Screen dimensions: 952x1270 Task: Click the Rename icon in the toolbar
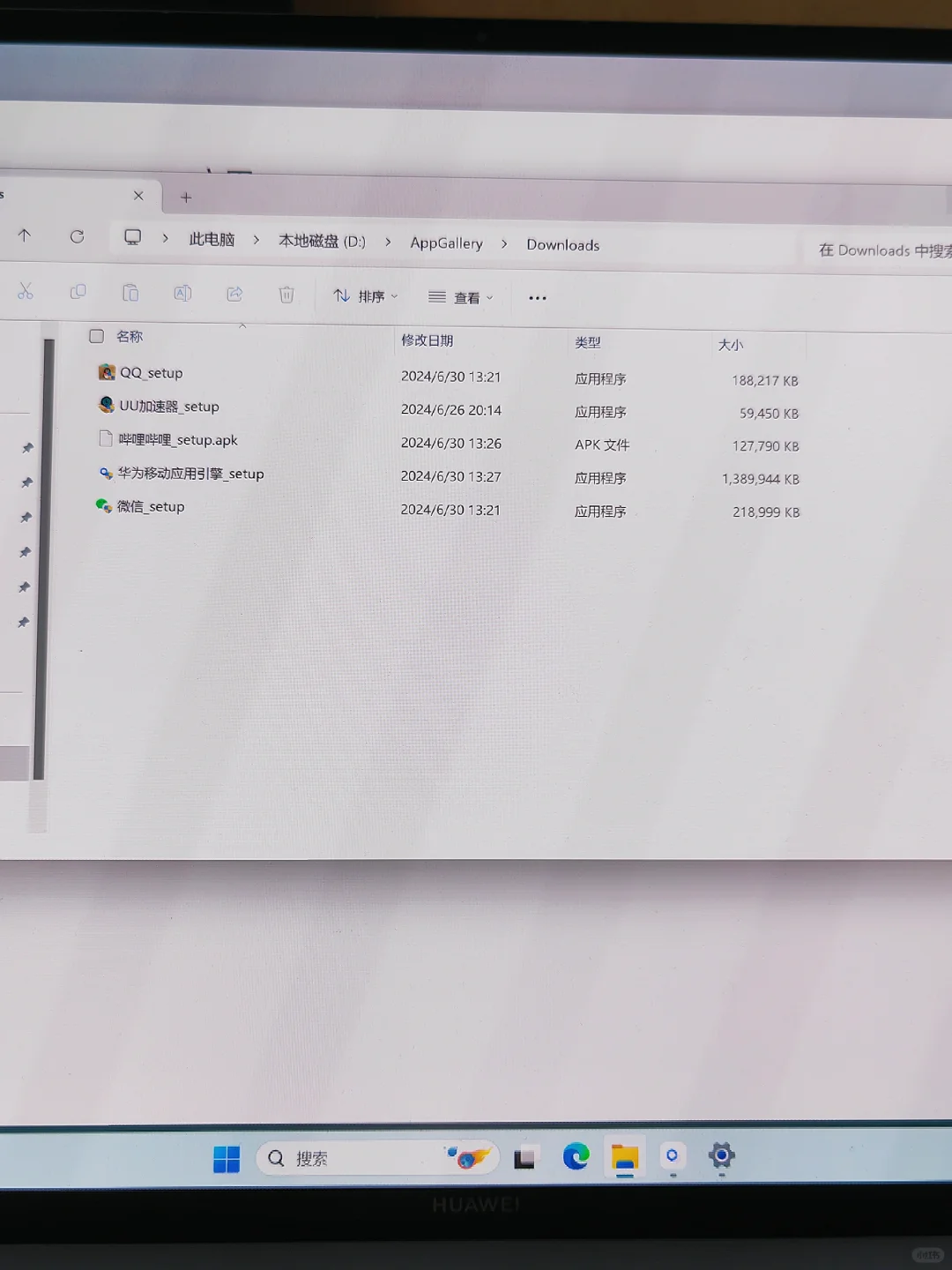coord(182,292)
